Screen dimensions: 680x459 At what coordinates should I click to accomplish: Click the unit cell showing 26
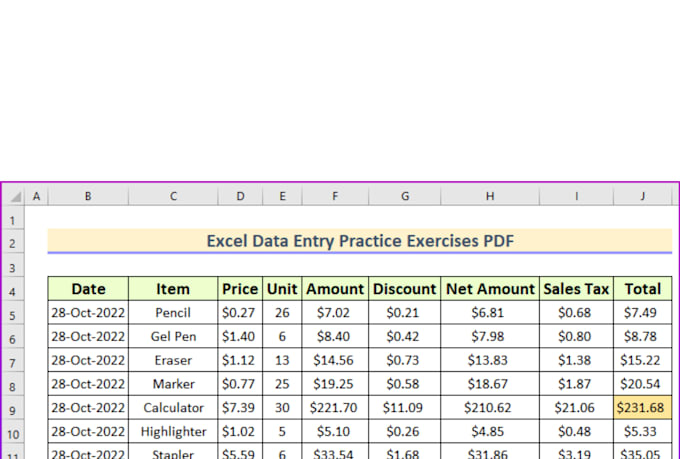click(282, 312)
